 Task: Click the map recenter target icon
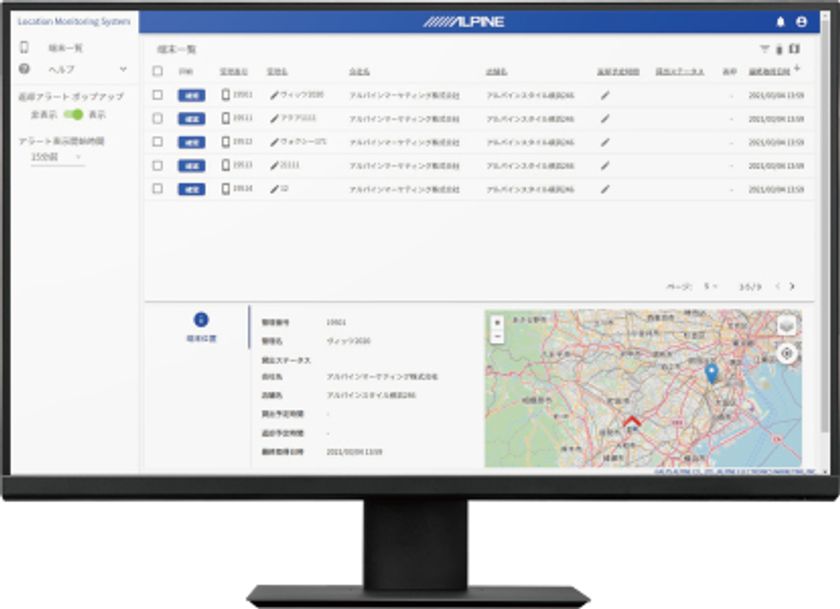(x=786, y=354)
